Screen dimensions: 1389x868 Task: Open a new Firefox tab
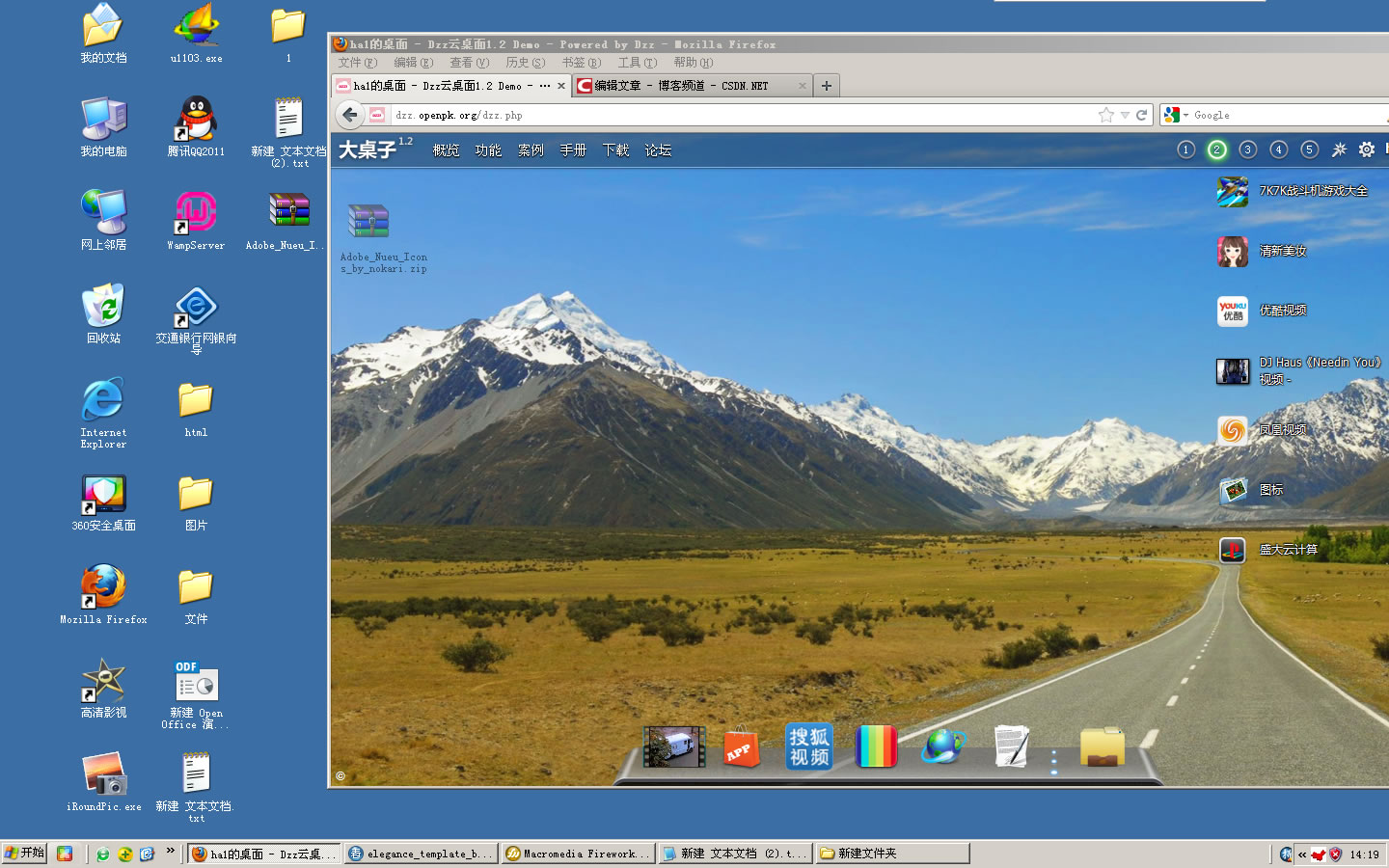coord(827,86)
